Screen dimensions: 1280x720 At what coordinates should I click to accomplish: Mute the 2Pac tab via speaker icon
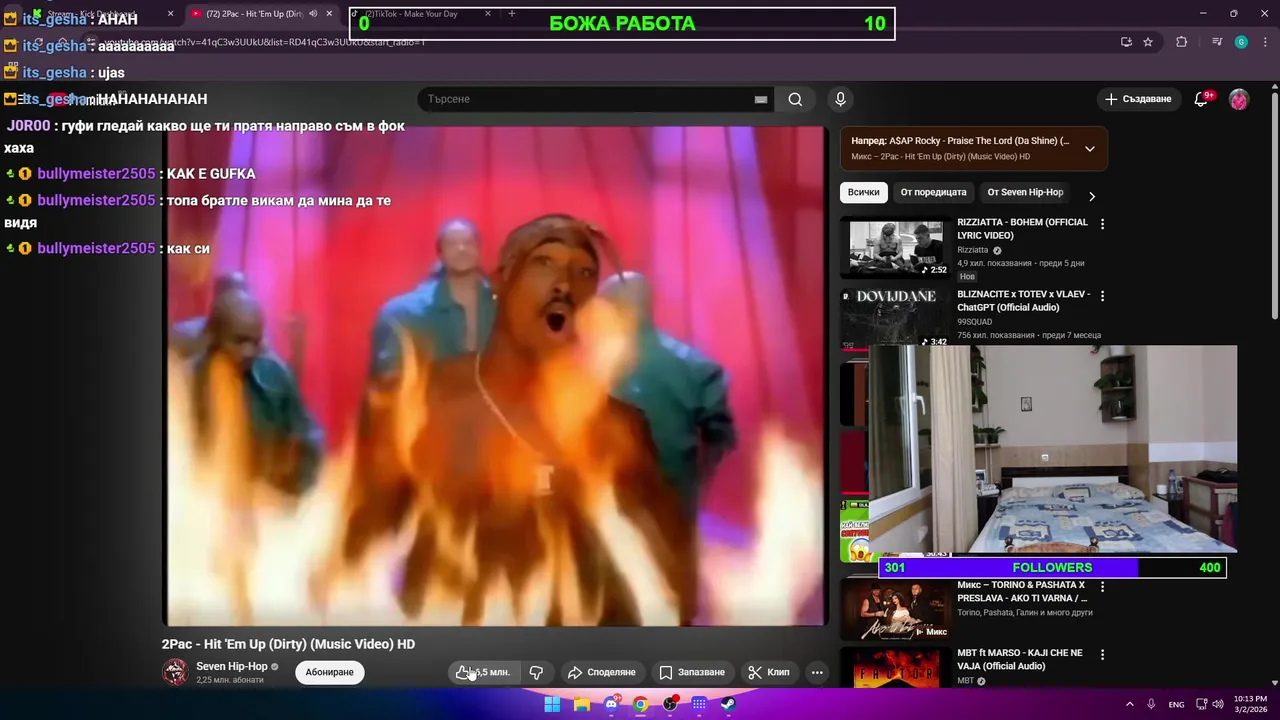(313, 13)
